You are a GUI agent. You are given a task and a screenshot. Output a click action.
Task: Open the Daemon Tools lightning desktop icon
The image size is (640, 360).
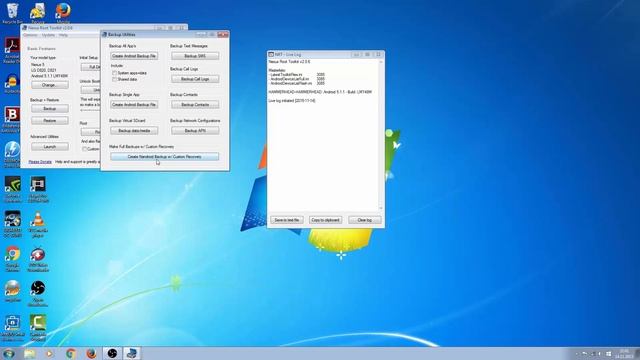tap(12, 153)
